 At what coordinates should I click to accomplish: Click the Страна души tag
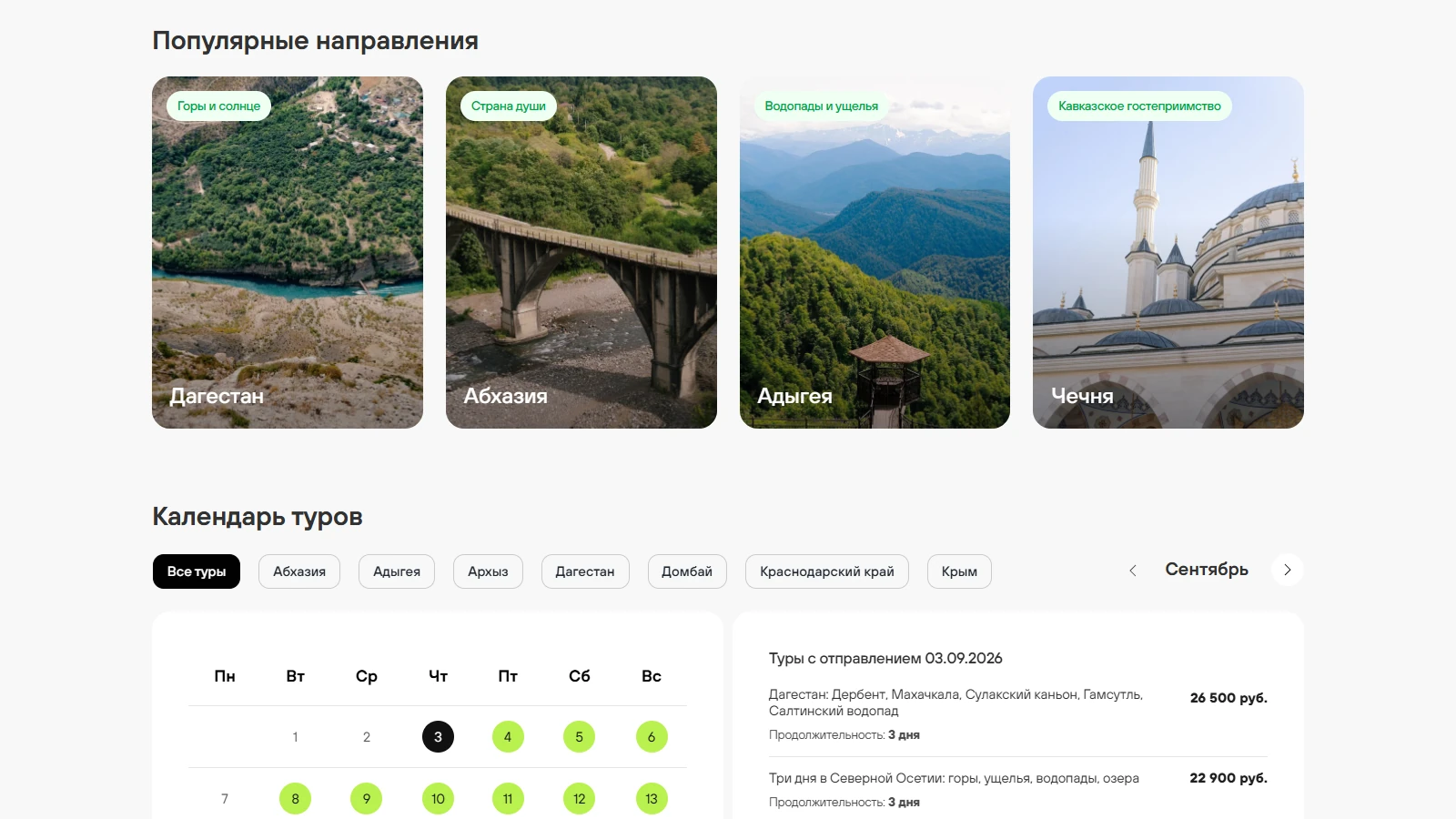(509, 106)
